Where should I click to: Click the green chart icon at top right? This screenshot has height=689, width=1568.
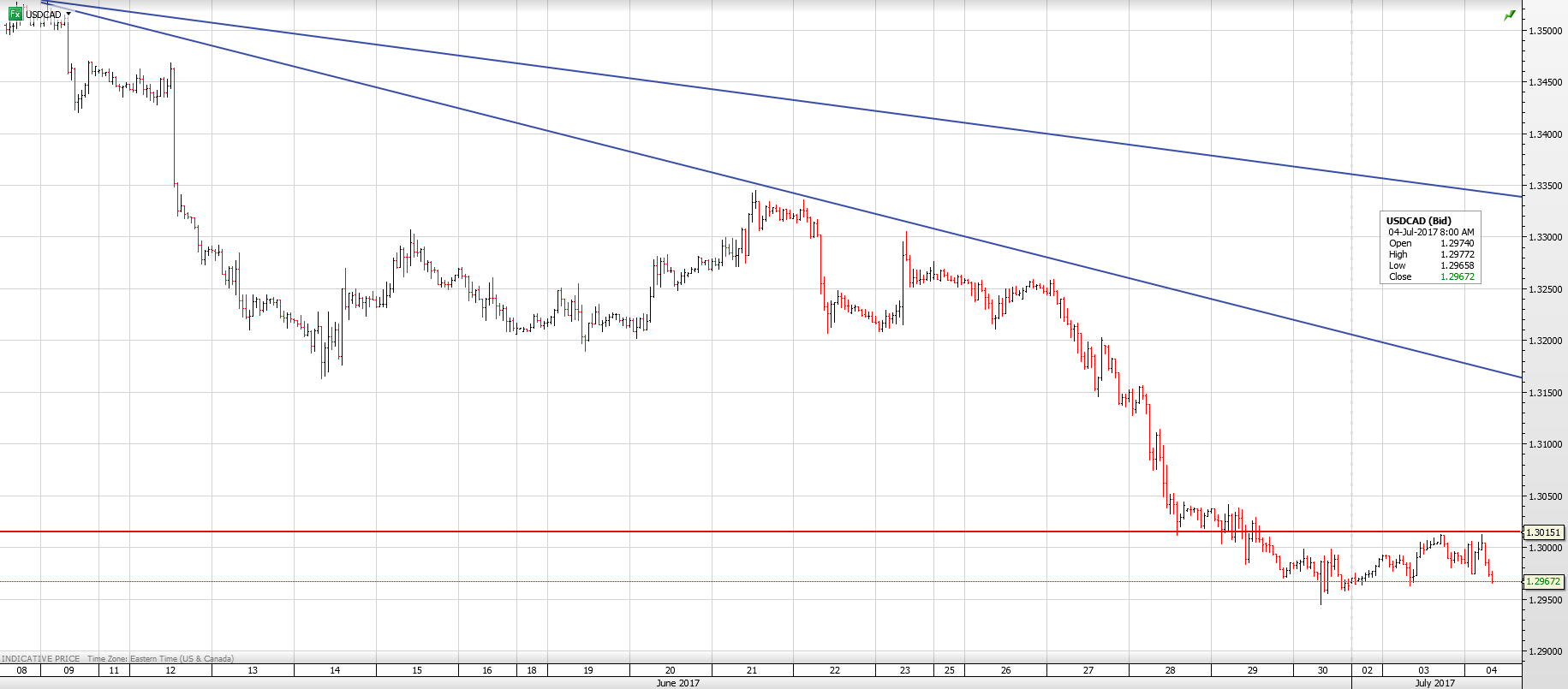1509,15
